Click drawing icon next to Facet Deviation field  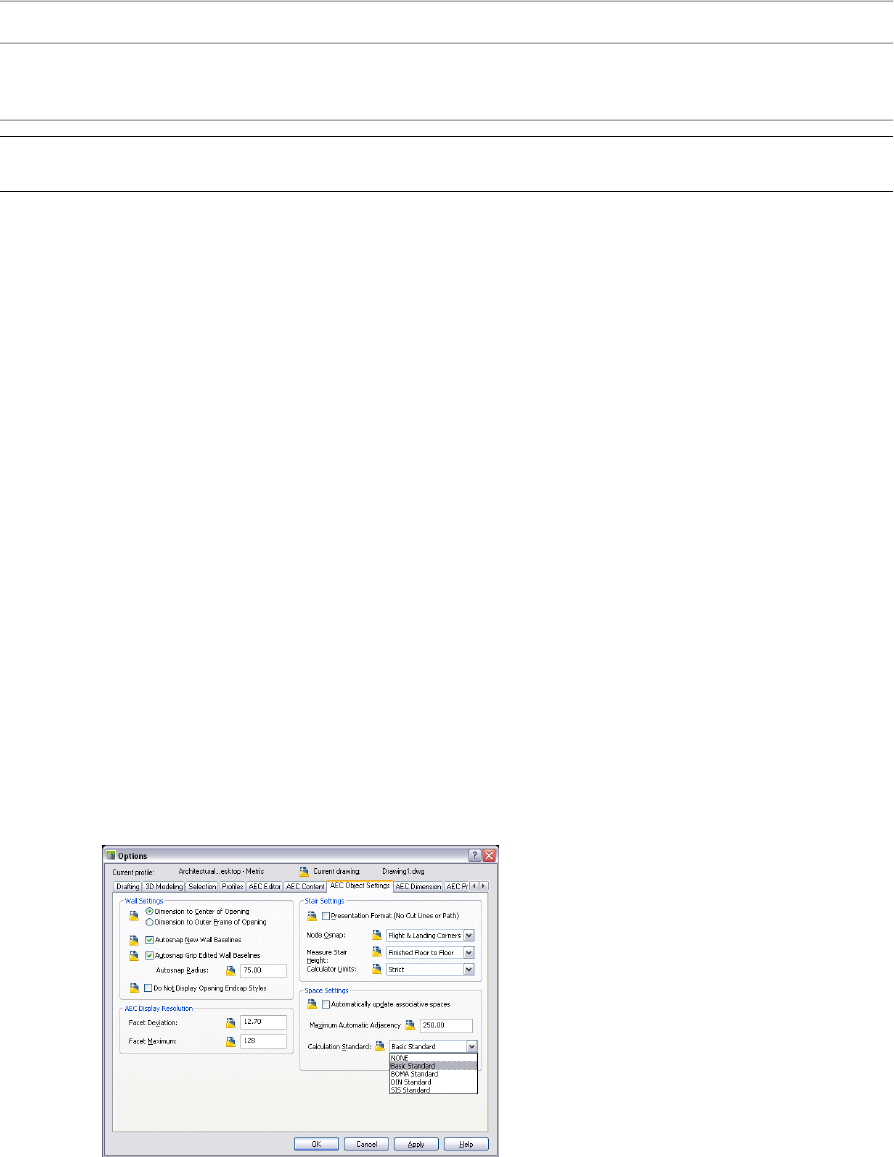(x=231, y=1023)
